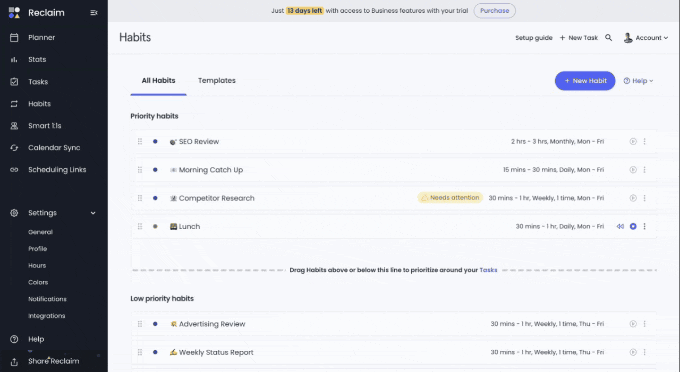Screen dimensions: 680x372
Task: Open Smart 1:1s in the sidebar
Action: [45, 126]
